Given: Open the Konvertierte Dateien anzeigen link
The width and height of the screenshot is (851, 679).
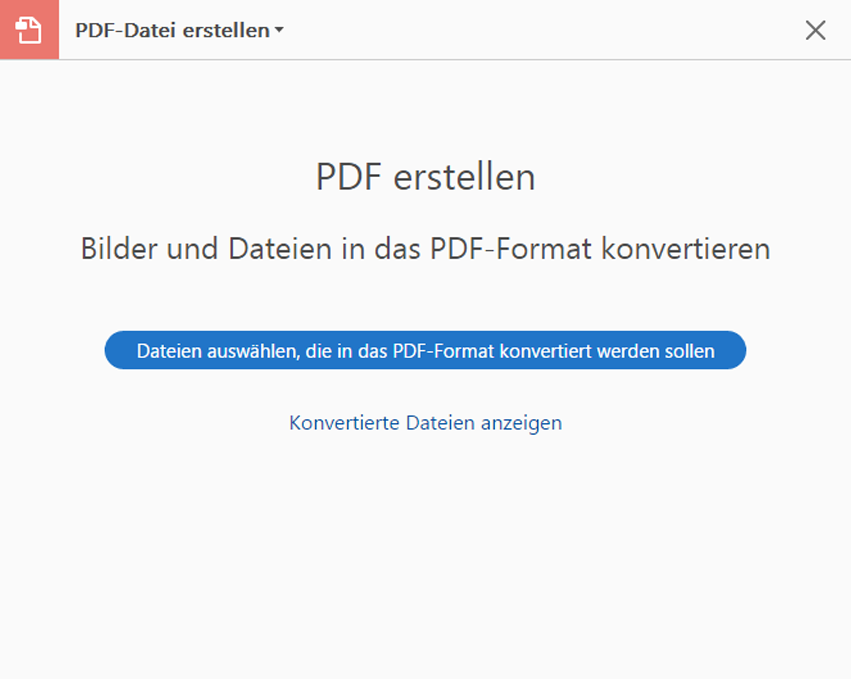Looking at the screenshot, I should (x=426, y=423).
